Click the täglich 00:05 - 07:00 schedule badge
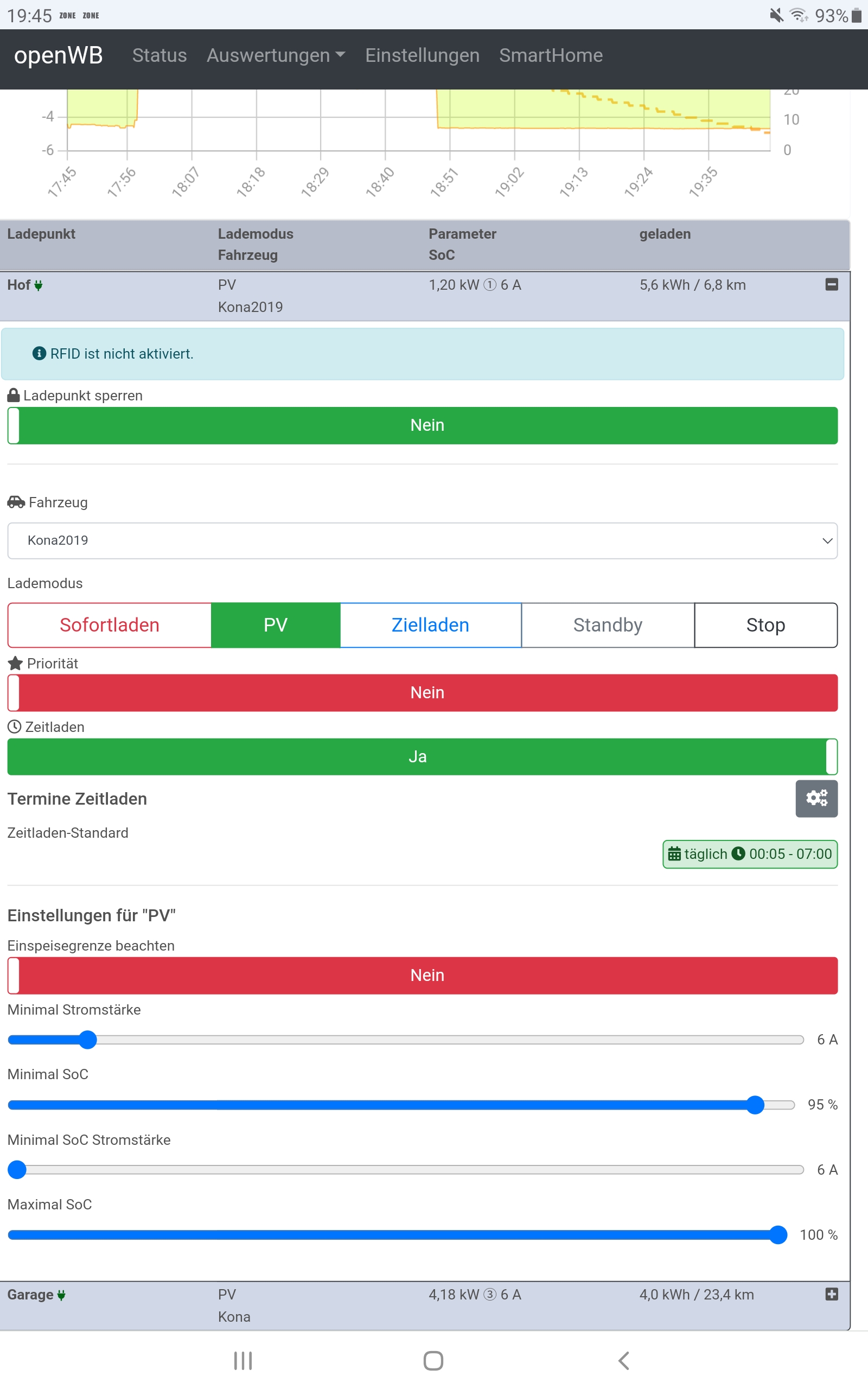 (x=750, y=854)
